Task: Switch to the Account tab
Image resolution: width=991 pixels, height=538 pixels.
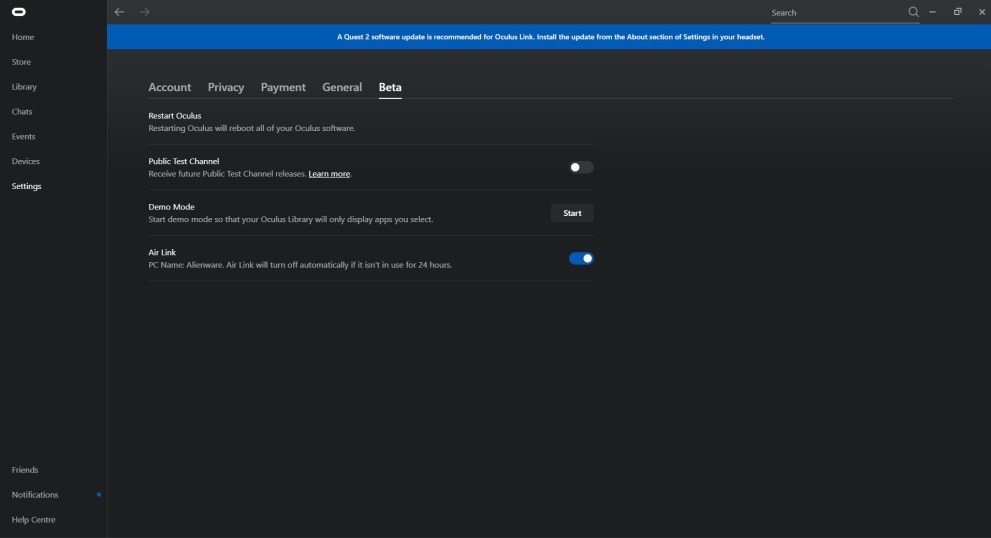Action: [169, 87]
